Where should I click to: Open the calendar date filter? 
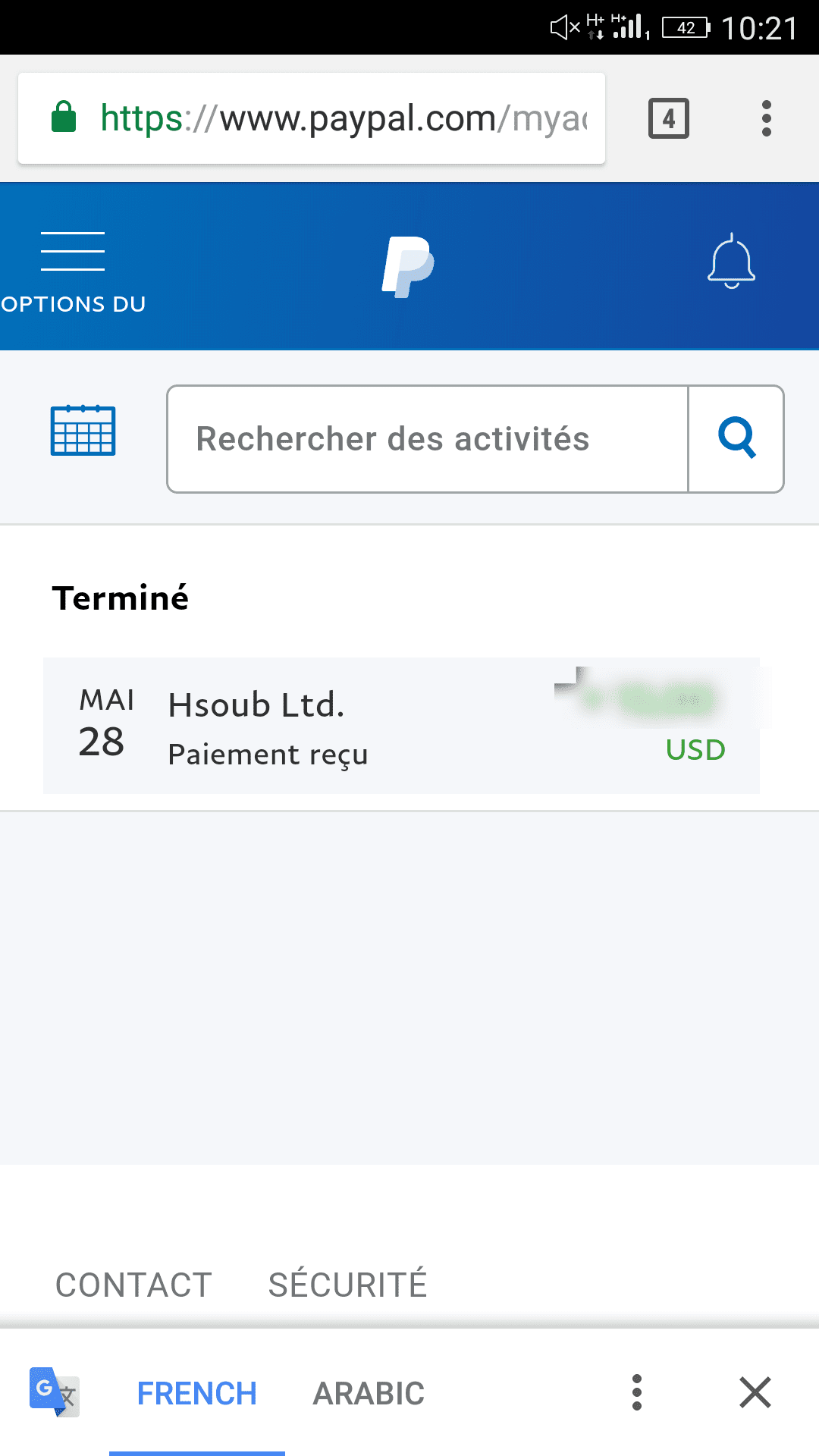tap(83, 431)
